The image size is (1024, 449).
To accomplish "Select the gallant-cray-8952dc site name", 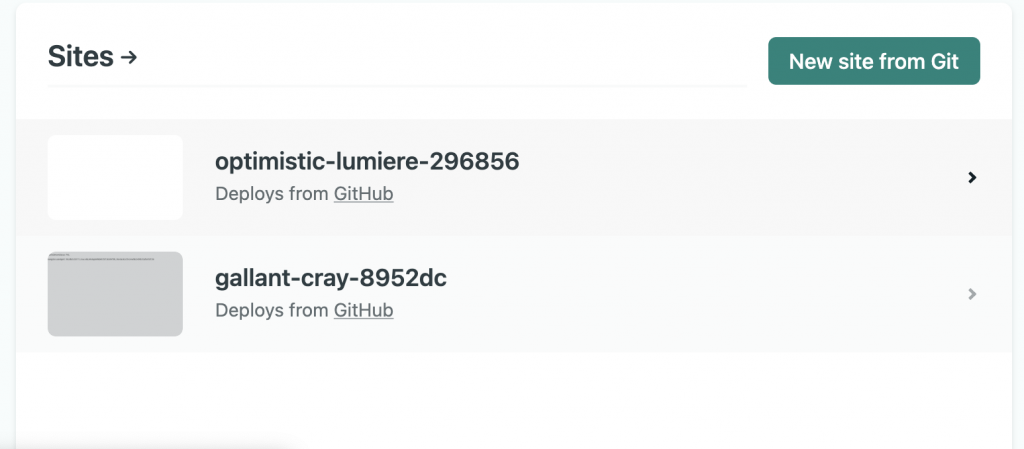I will click(330, 278).
